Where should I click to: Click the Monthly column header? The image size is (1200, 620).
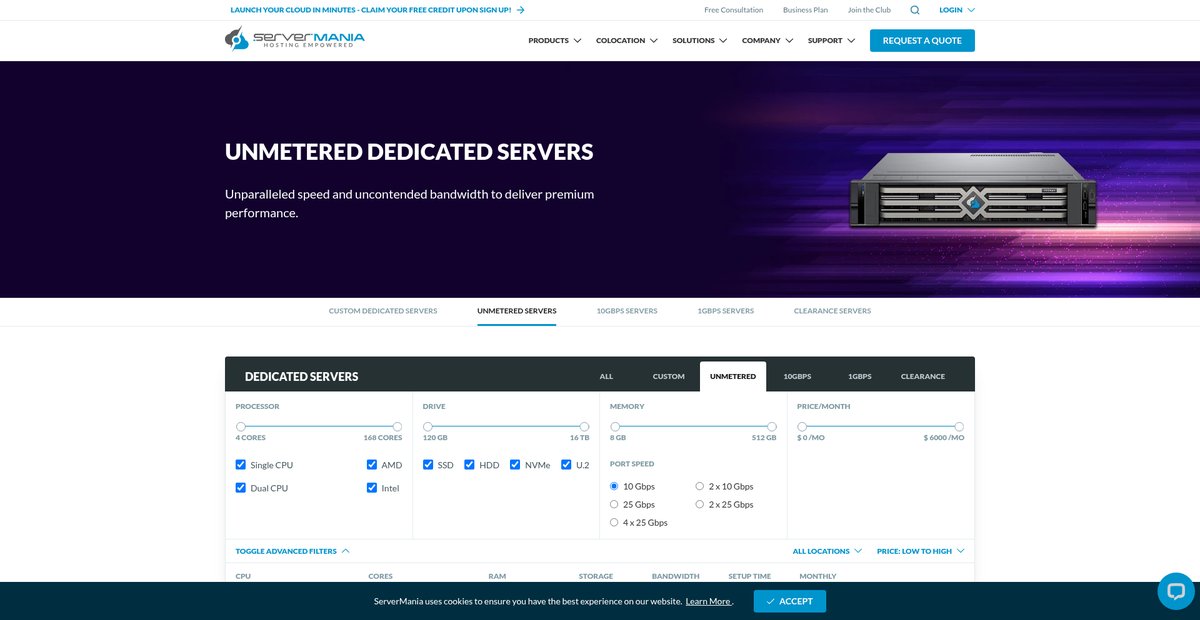coord(818,576)
